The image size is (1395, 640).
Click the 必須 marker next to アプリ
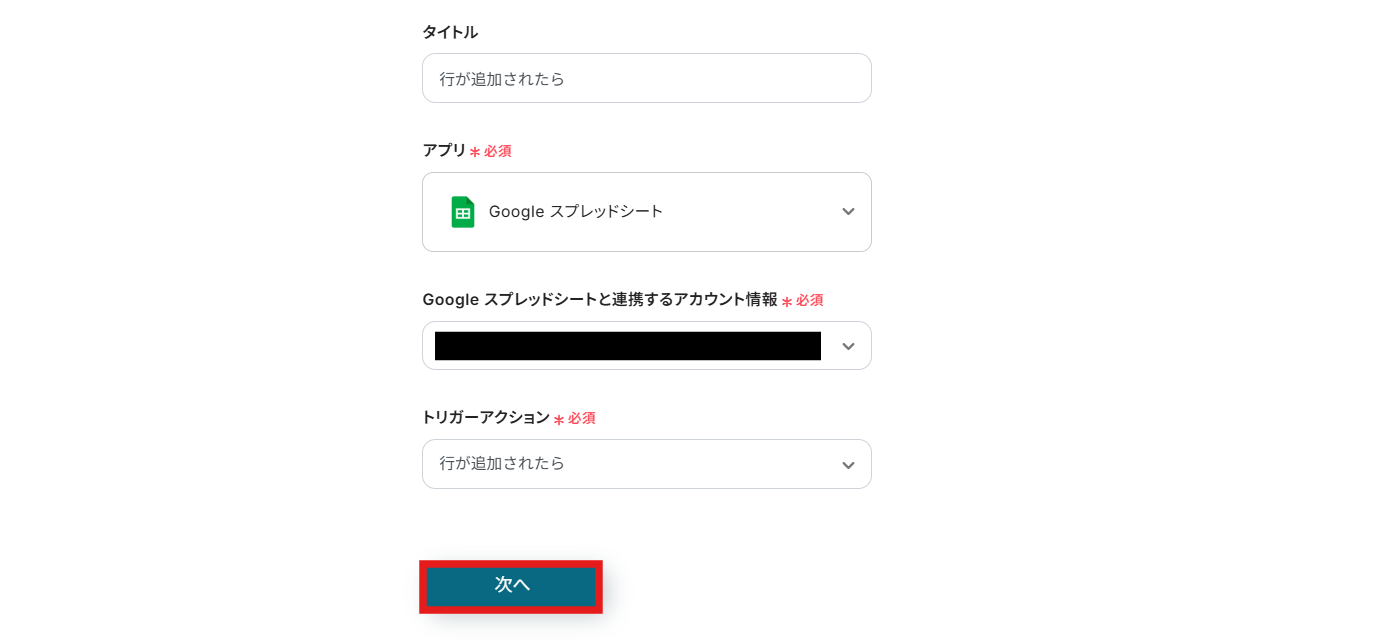(x=498, y=151)
